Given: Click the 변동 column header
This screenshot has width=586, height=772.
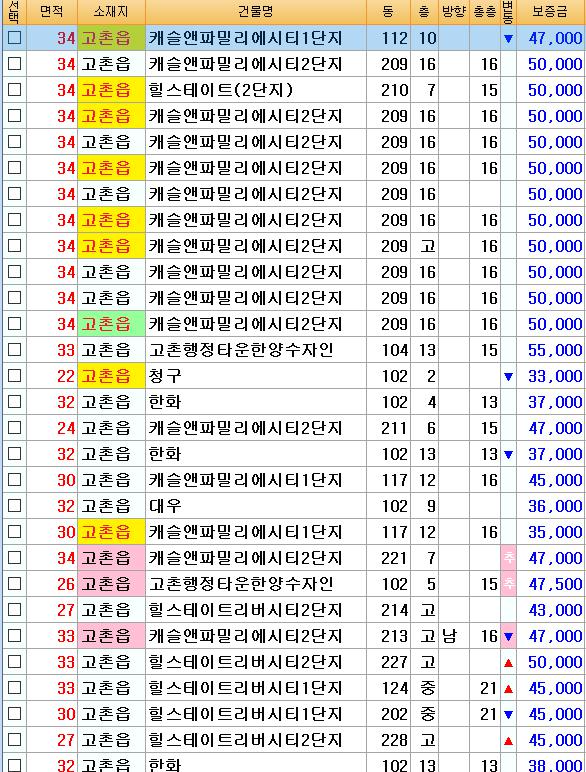Looking at the screenshot, I should [508, 12].
